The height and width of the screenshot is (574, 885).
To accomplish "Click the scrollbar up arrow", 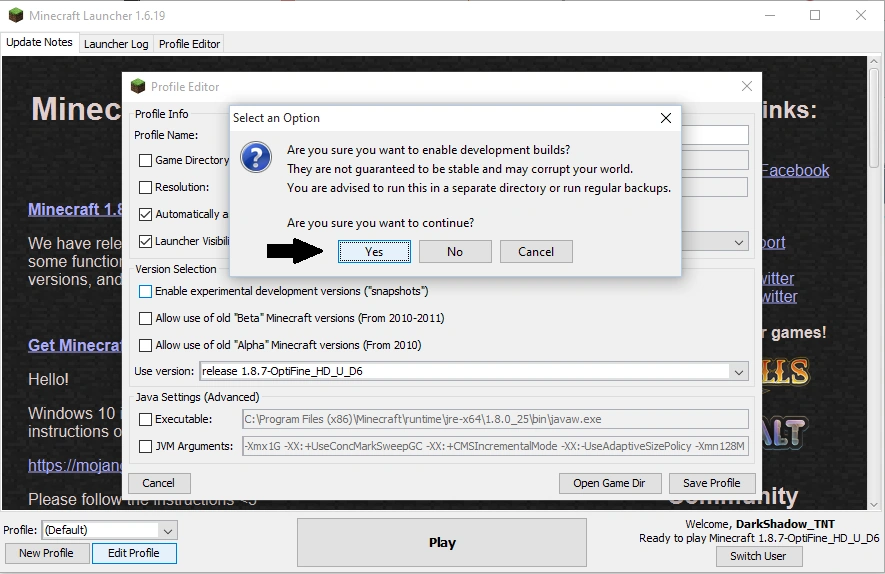I will [874, 62].
